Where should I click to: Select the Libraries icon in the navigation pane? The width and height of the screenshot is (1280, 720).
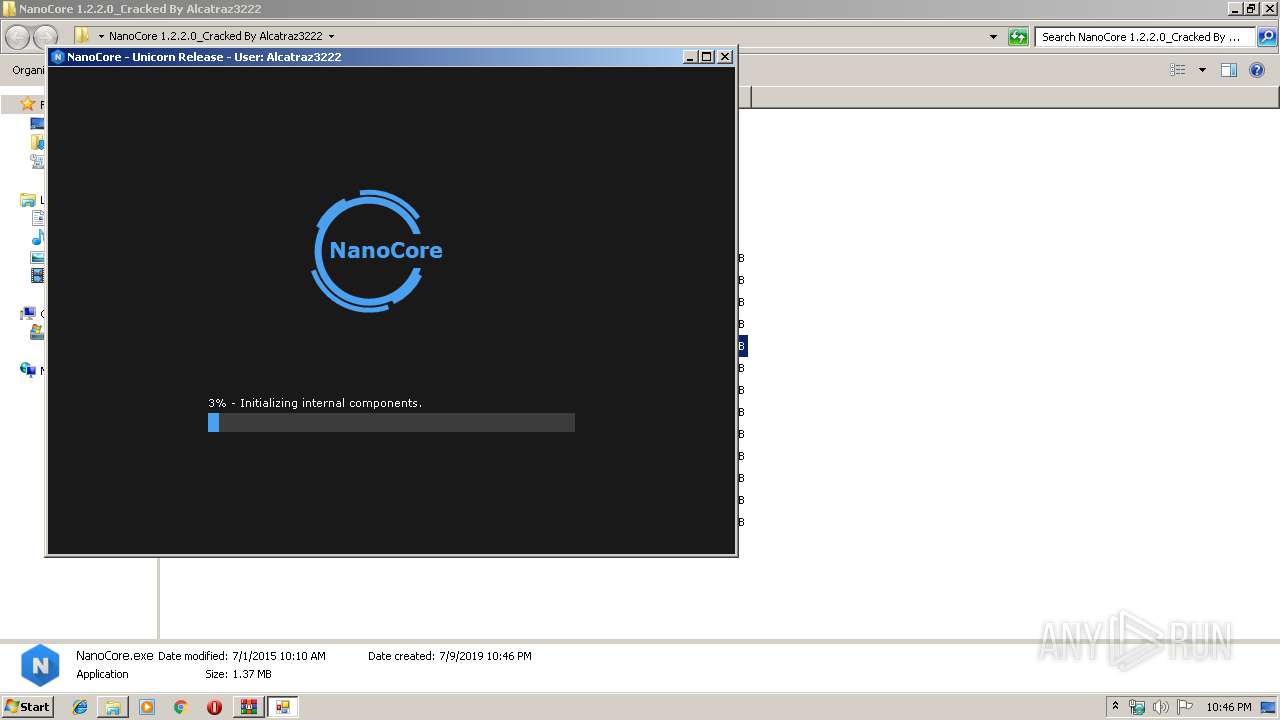pyautogui.click(x=28, y=200)
